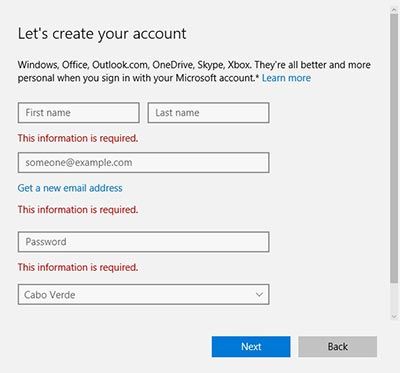Click the blue Next button
This screenshot has width=400, height=373.
(x=251, y=347)
